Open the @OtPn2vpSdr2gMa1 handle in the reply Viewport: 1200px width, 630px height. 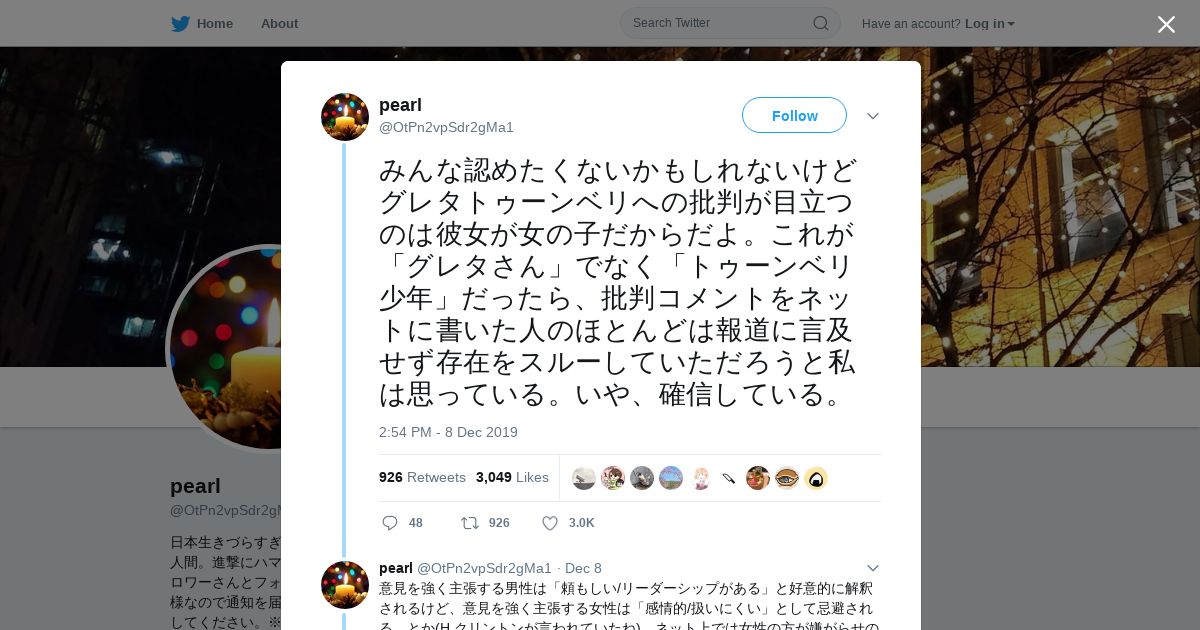click(484, 568)
